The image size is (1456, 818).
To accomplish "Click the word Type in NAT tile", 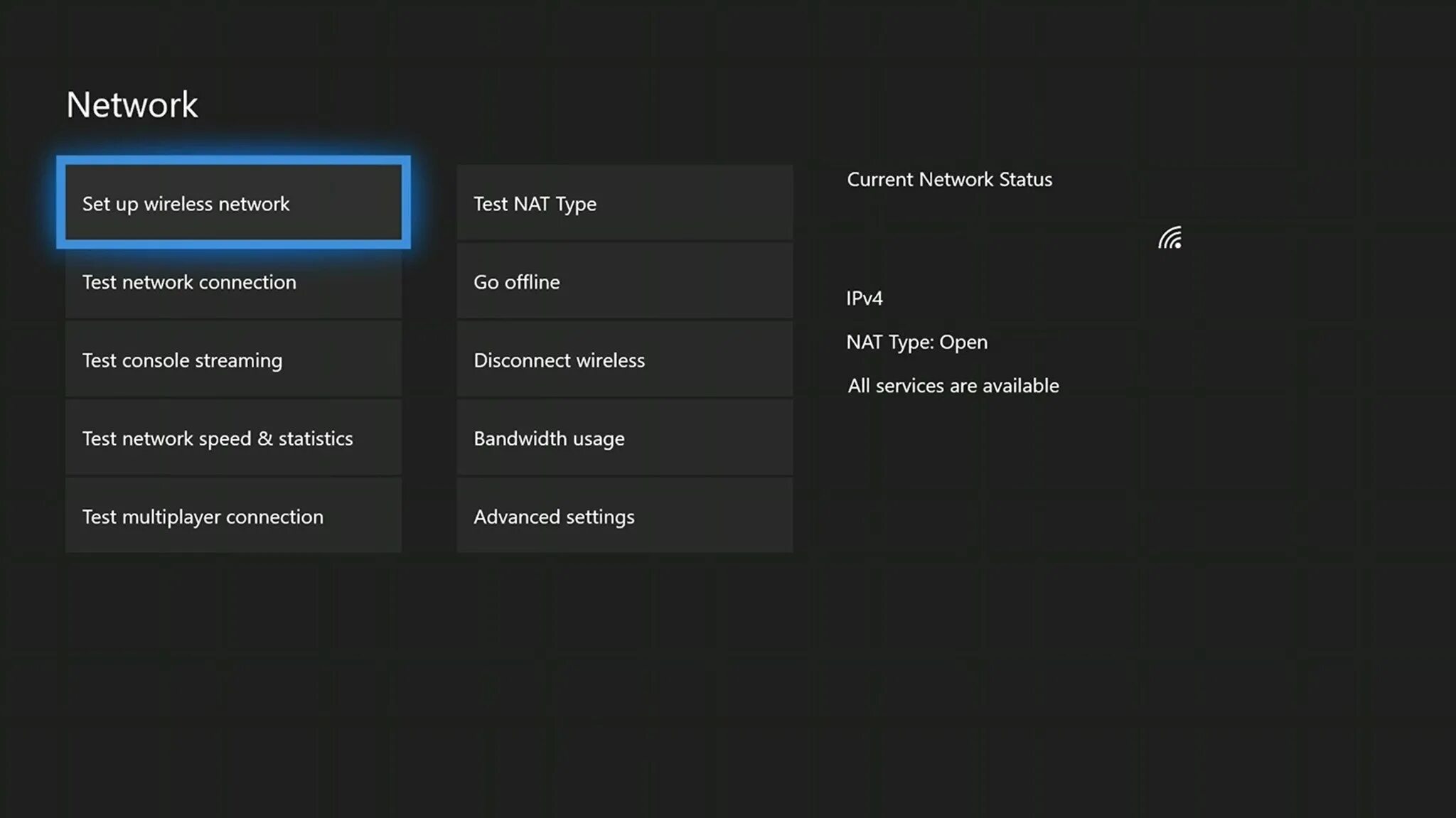I will tap(576, 204).
